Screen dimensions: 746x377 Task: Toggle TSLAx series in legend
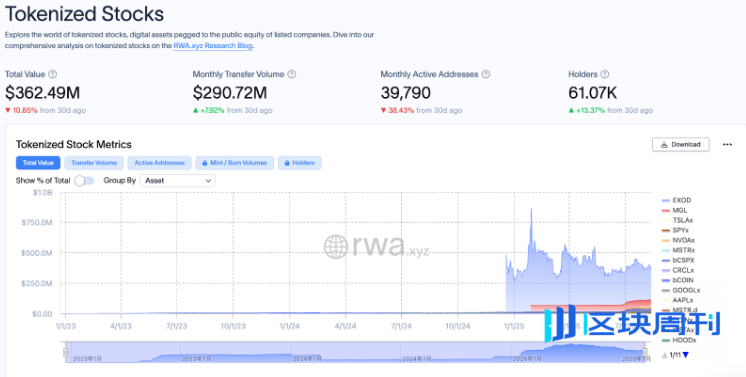677,220
